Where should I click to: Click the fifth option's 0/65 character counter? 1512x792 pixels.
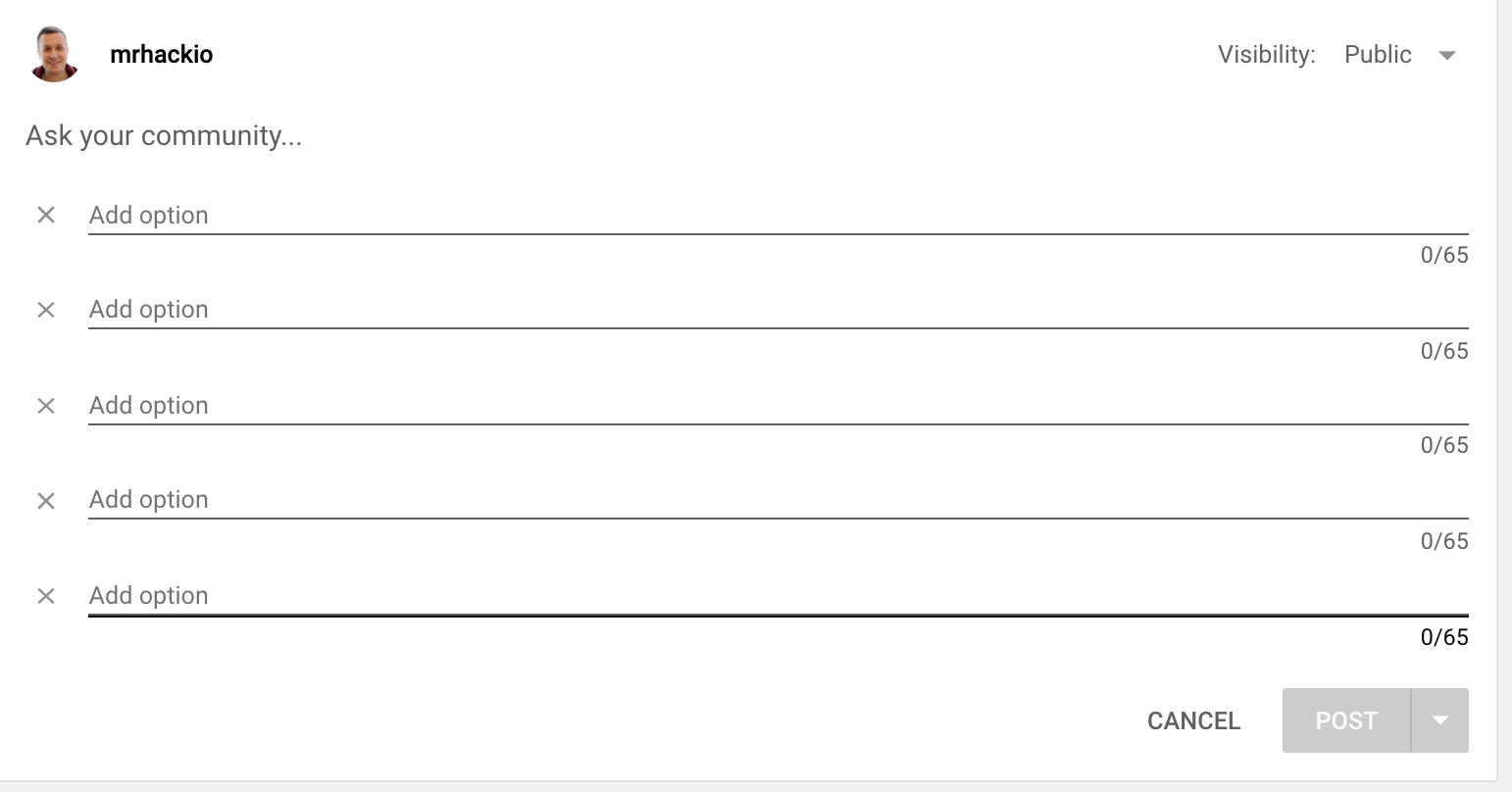1444,637
